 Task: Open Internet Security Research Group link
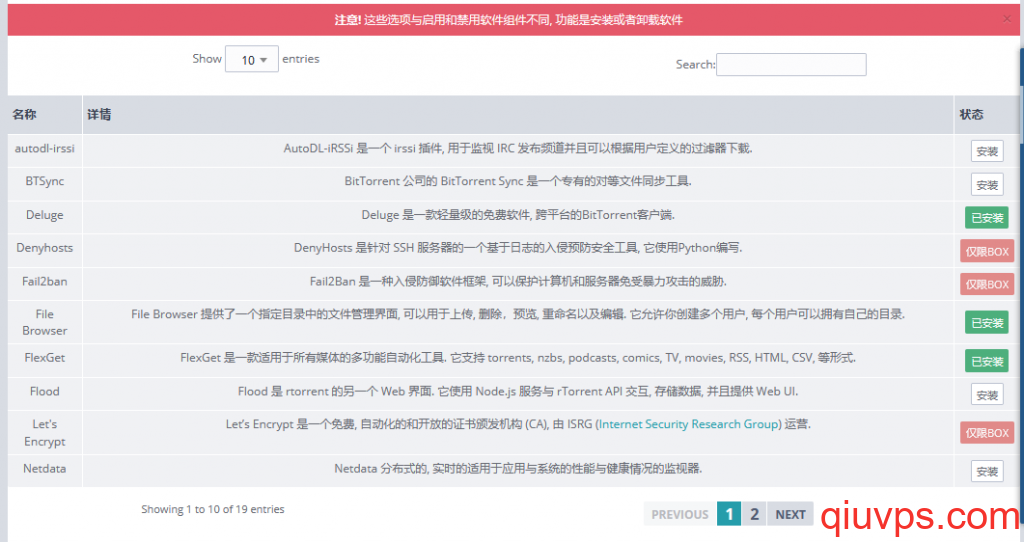688,424
